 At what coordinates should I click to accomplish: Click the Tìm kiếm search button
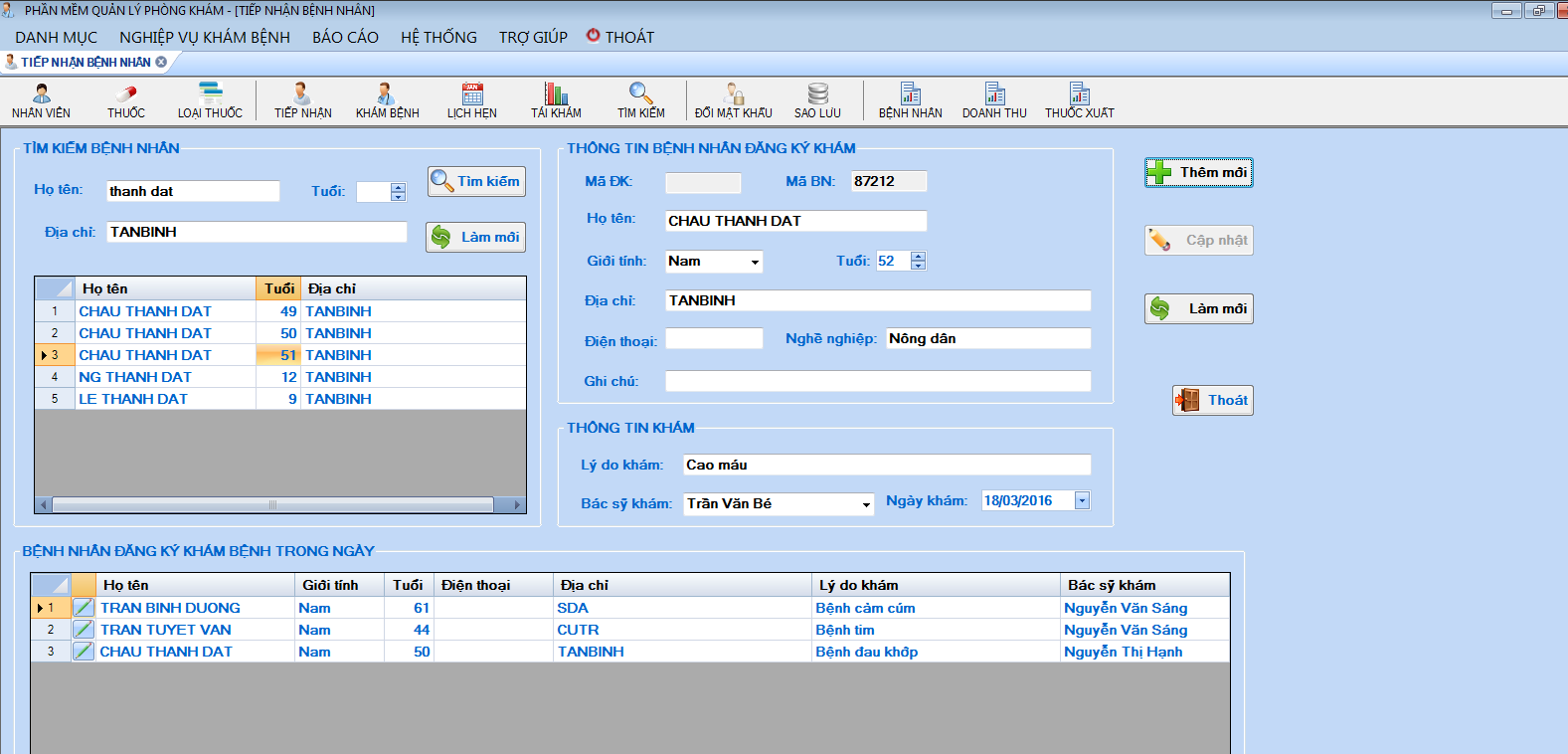[x=476, y=181]
